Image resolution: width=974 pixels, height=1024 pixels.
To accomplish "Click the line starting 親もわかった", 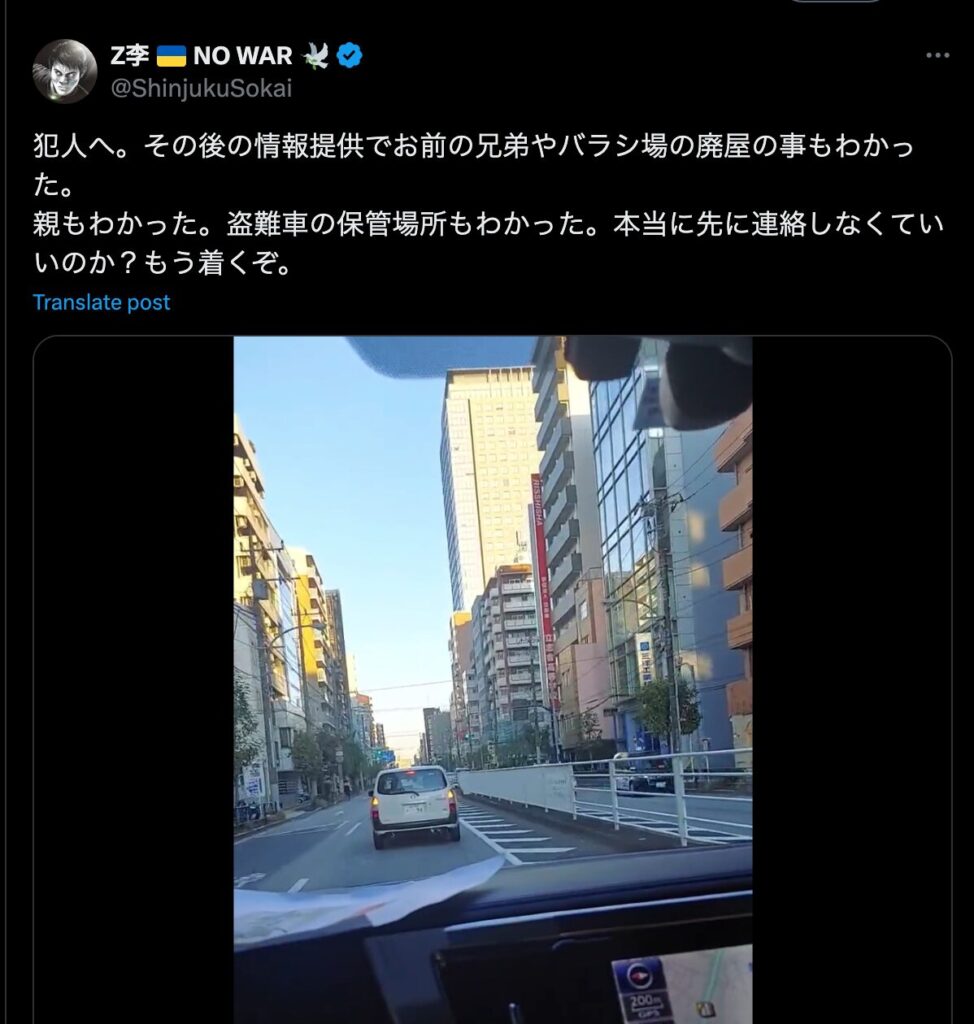I will (x=489, y=244).
